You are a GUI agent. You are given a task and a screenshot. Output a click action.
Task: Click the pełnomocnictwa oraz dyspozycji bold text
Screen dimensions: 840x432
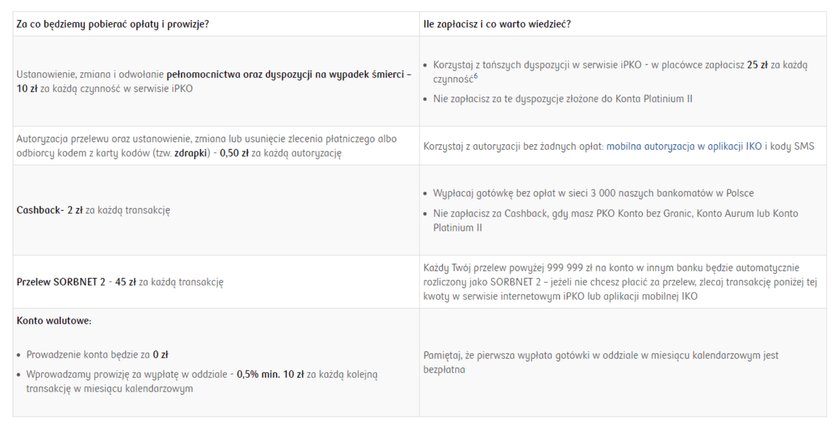pos(289,75)
